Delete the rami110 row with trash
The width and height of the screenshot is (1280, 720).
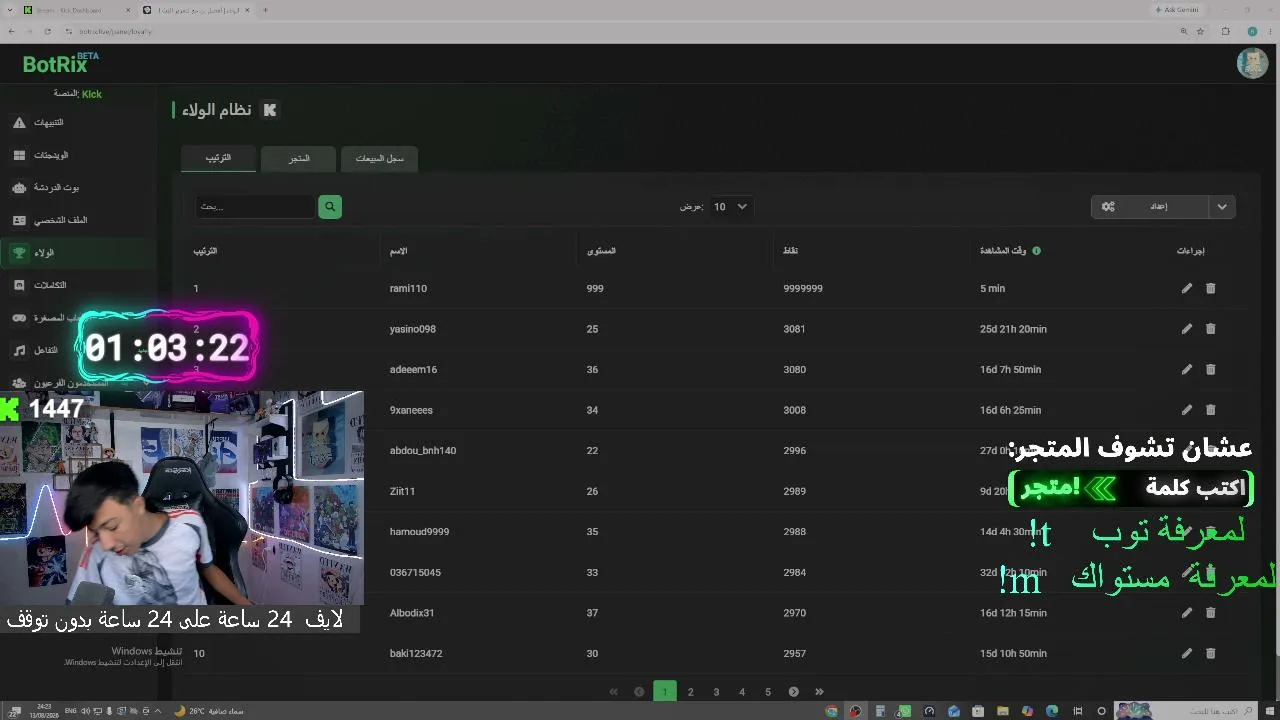tap(1210, 288)
